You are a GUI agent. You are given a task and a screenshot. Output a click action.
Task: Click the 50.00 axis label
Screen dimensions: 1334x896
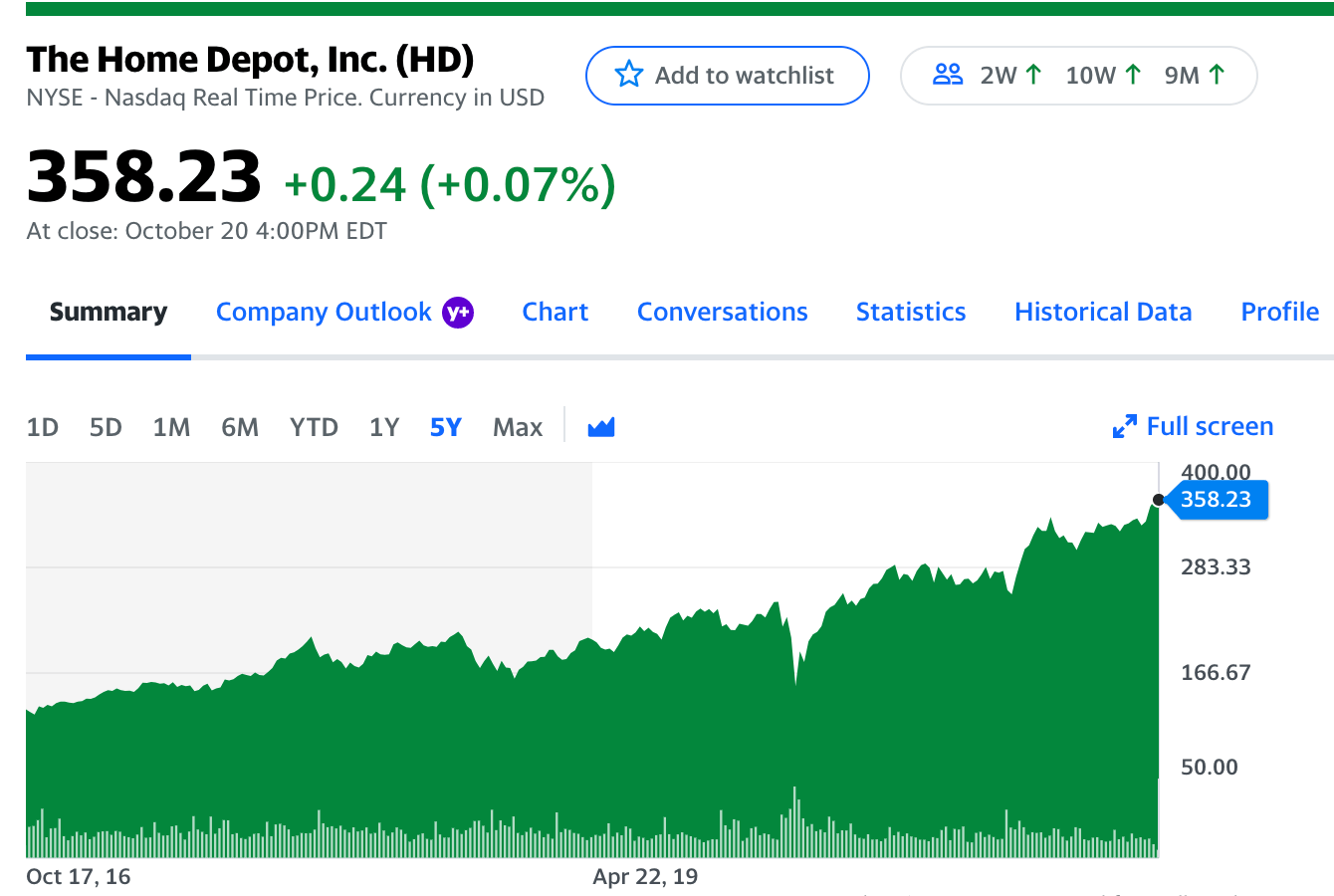[1210, 768]
